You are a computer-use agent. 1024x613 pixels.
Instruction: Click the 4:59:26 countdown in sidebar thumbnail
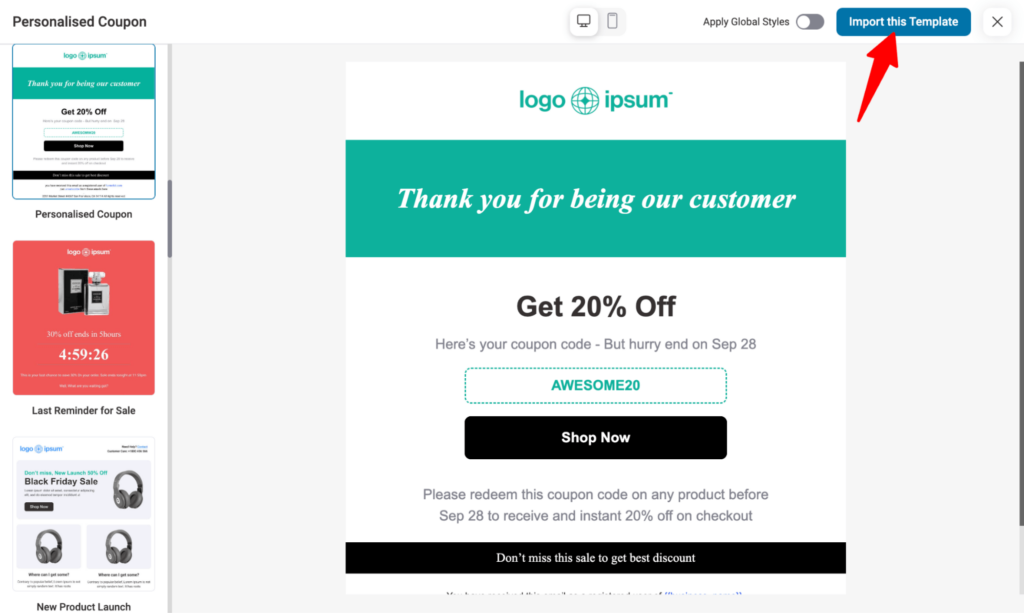click(x=83, y=356)
